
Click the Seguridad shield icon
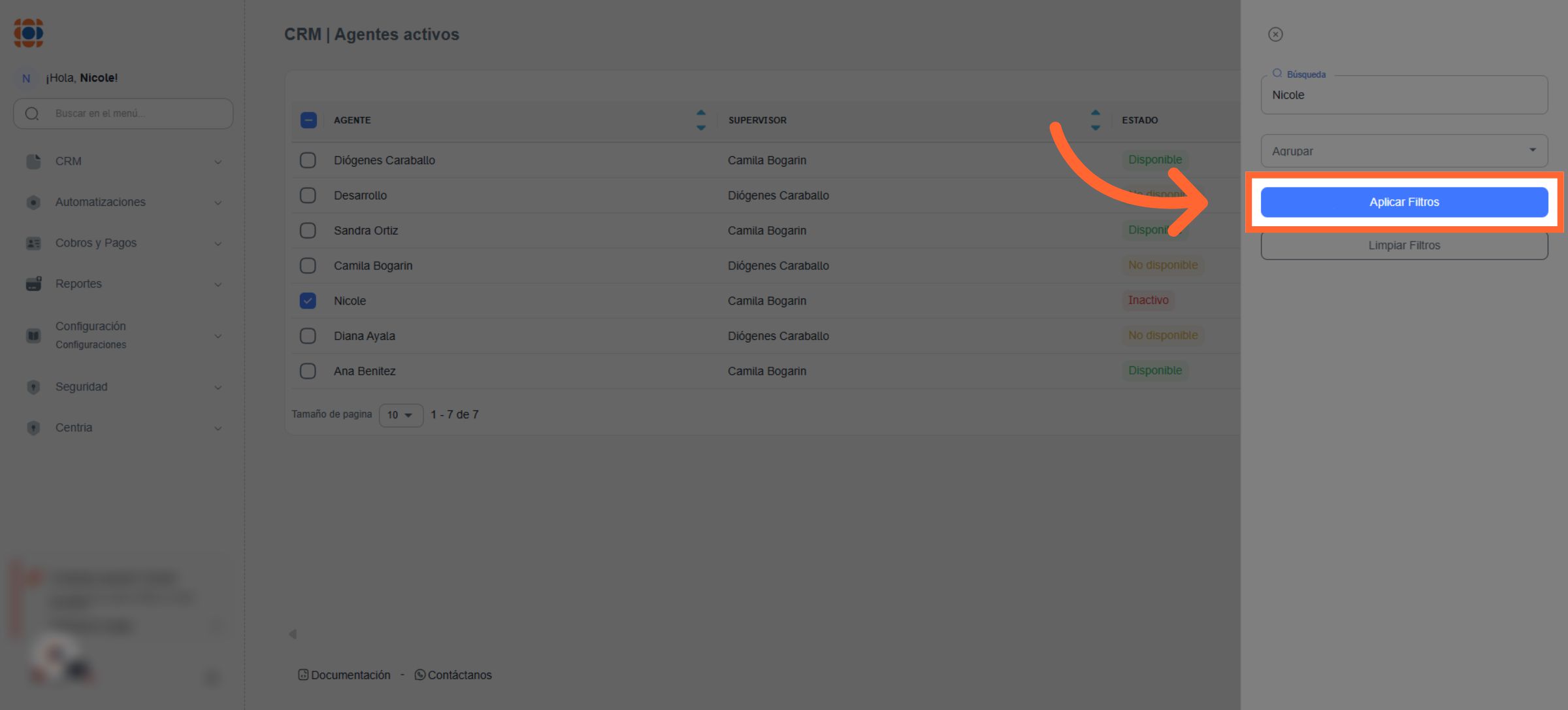pyautogui.click(x=33, y=387)
